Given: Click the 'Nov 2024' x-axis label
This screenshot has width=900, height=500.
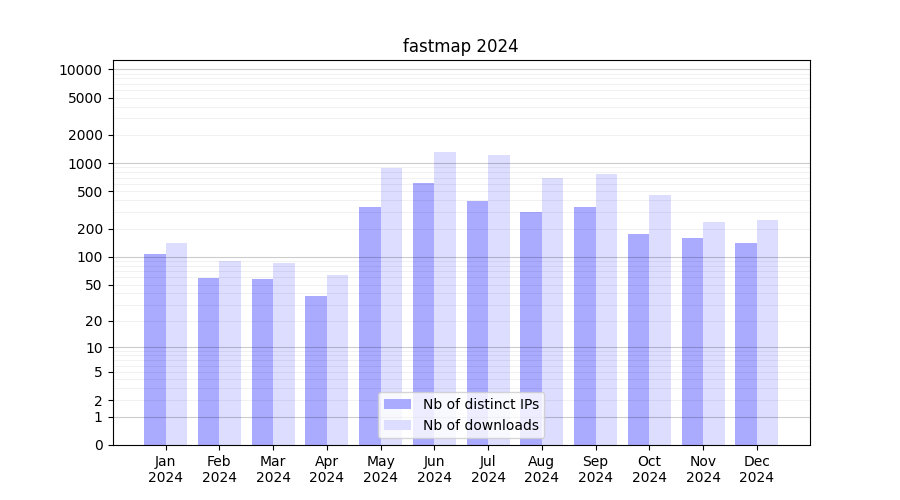Looking at the screenshot, I should pos(703,469).
